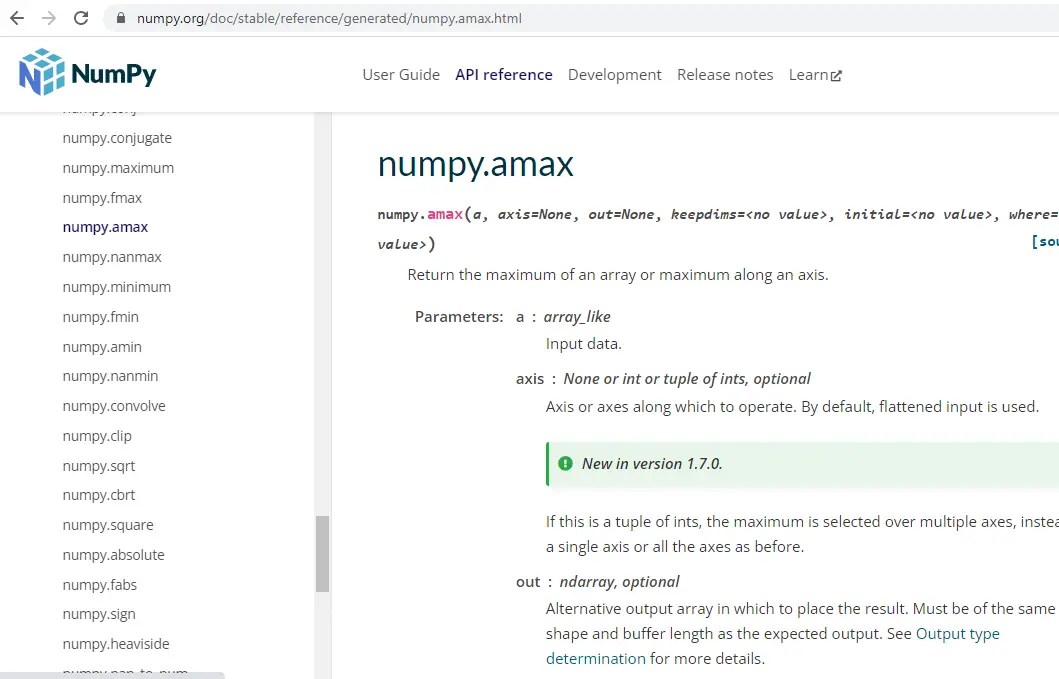Open numpy.clip in the sidebar

[x=97, y=436]
